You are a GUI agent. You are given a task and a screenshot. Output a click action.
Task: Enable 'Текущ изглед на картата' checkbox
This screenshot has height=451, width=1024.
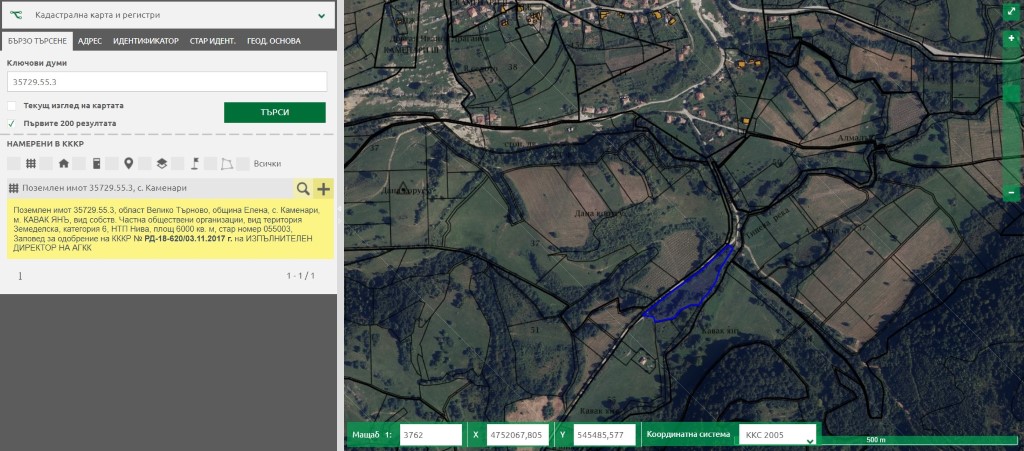[x=12, y=105]
